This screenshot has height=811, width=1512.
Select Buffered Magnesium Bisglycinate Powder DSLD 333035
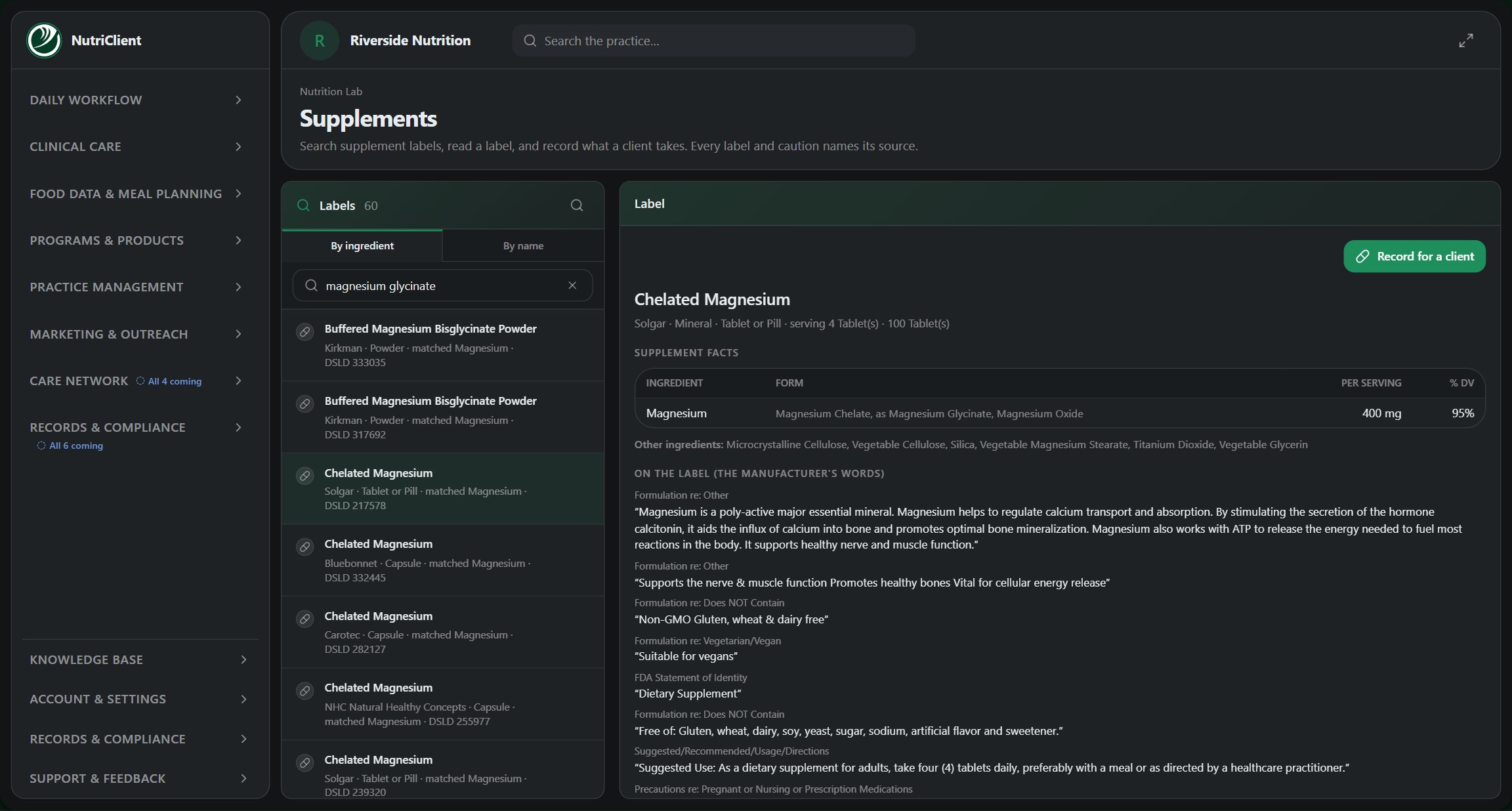(x=442, y=345)
